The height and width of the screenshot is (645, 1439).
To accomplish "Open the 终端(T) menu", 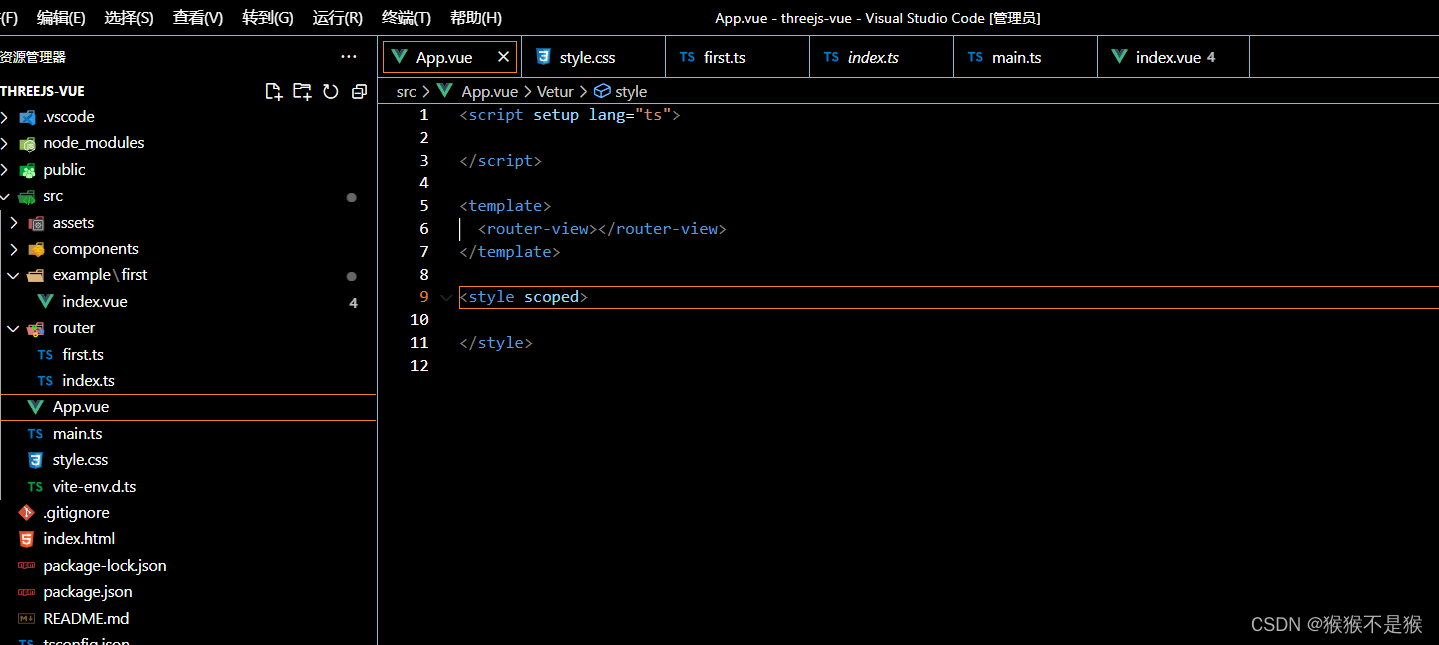I will click(x=406, y=17).
